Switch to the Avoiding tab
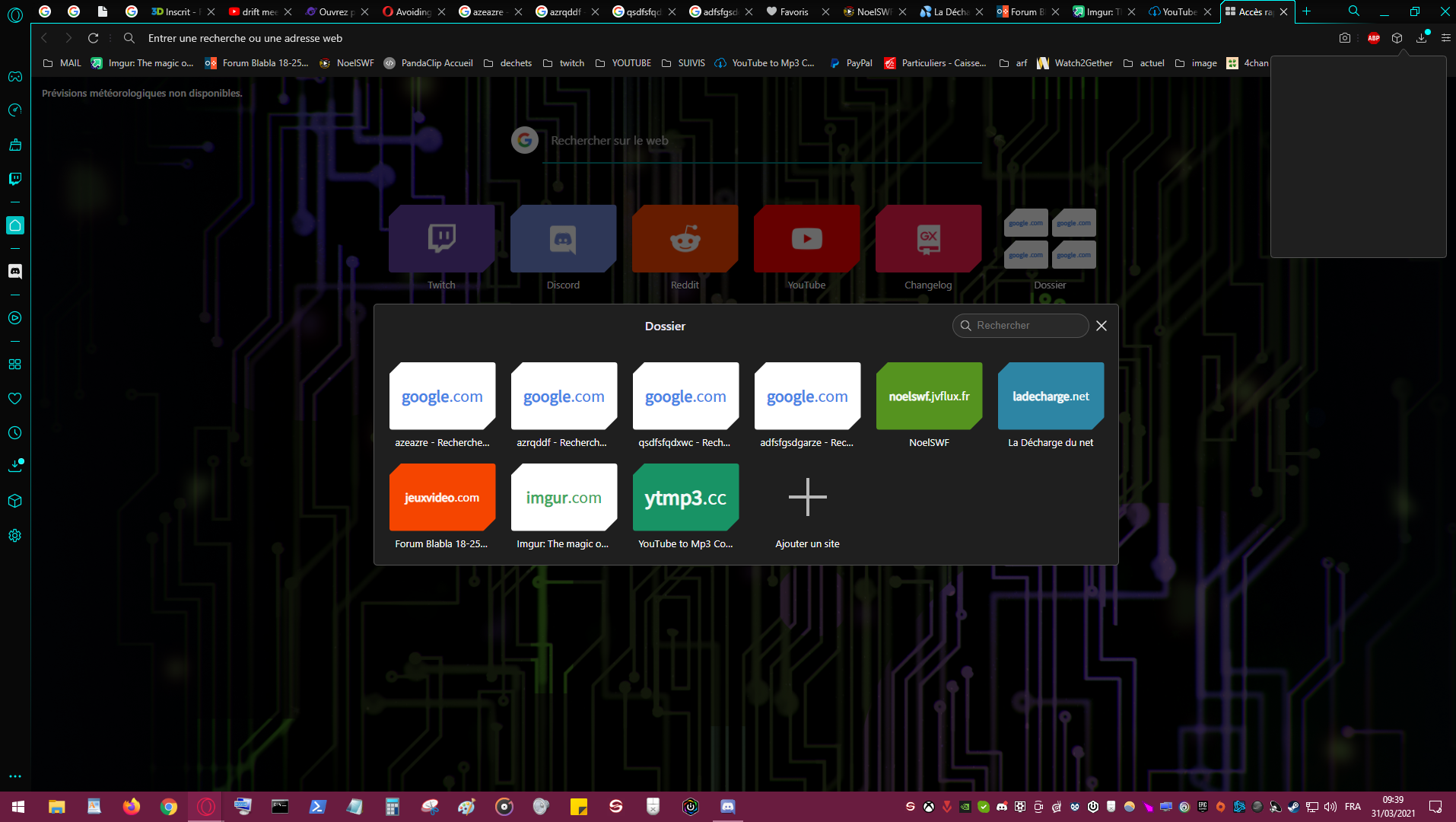The height and width of the screenshot is (822, 1456). click(412, 12)
